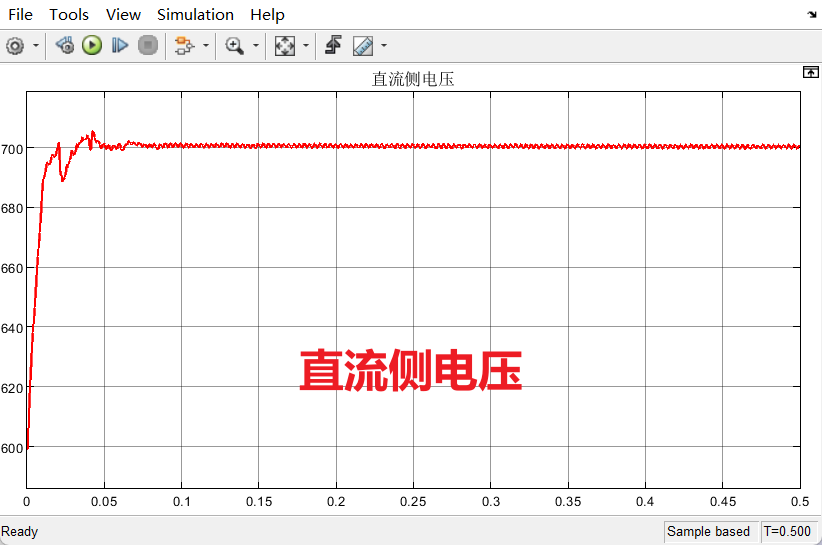Image resolution: width=822 pixels, height=545 pixels.
Task: Click the dock scope arrow icon
Action: click(812, 15)
